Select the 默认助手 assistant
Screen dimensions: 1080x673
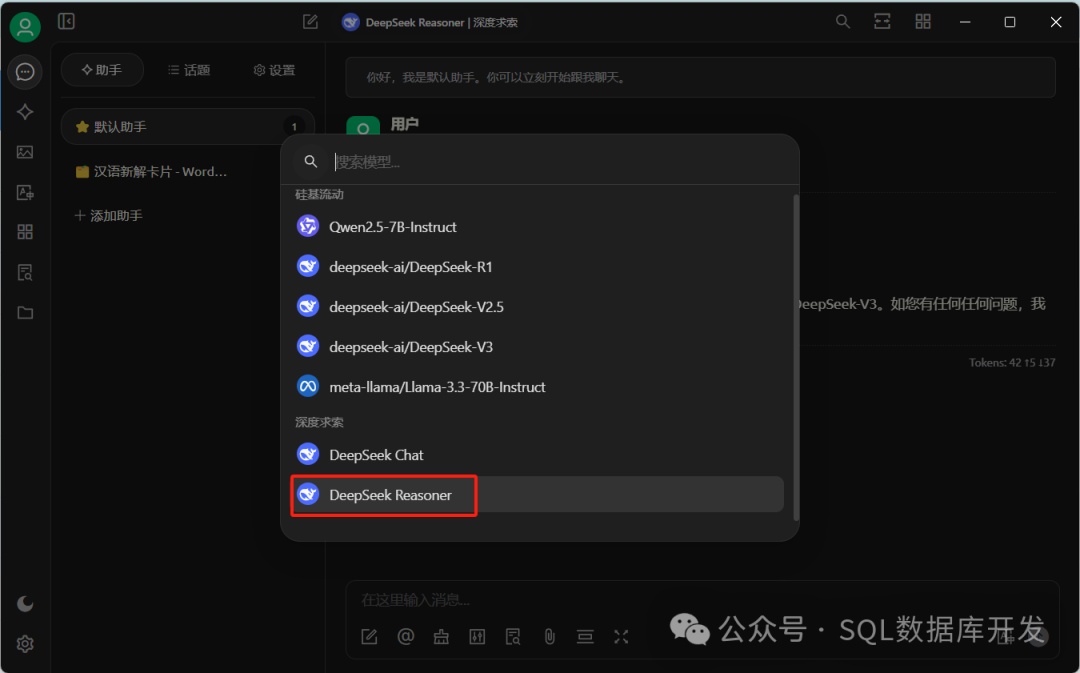tap(187, 127)
